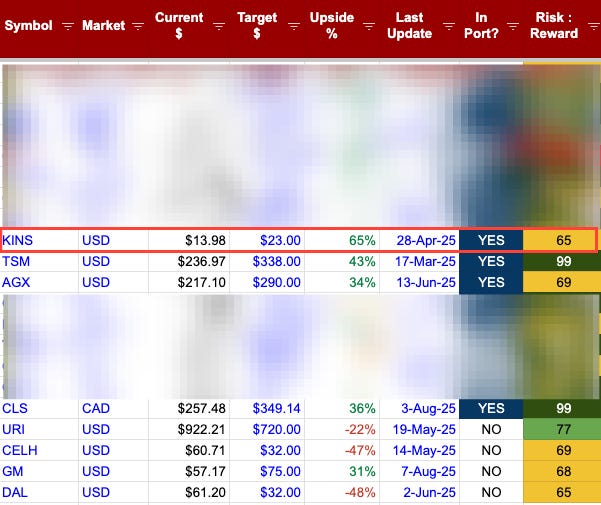Image resolution: width=601 pixels, height=505 pixels.
Task: Click the GM symbol cell
Action: pyautogui.click(x=40, y=471)
